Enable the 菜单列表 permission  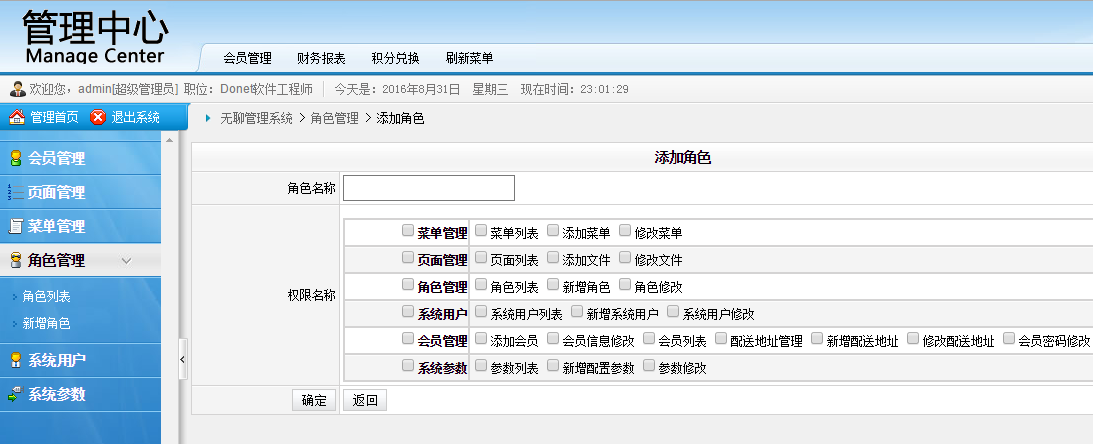tap(480, 230)
